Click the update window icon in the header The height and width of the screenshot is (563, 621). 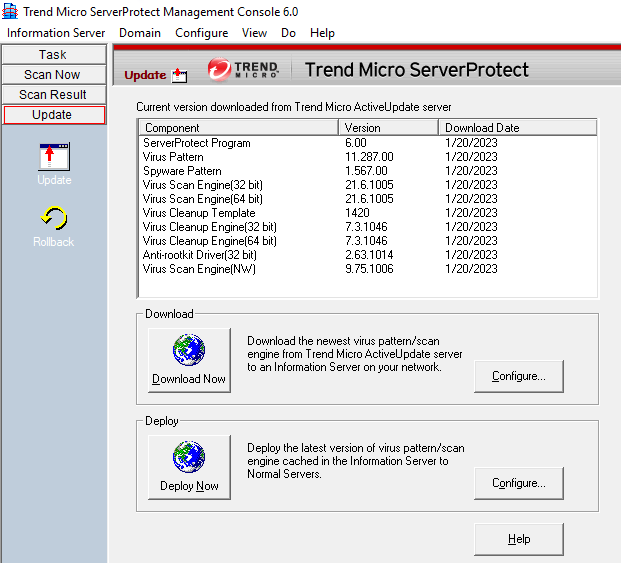point(179,75)
